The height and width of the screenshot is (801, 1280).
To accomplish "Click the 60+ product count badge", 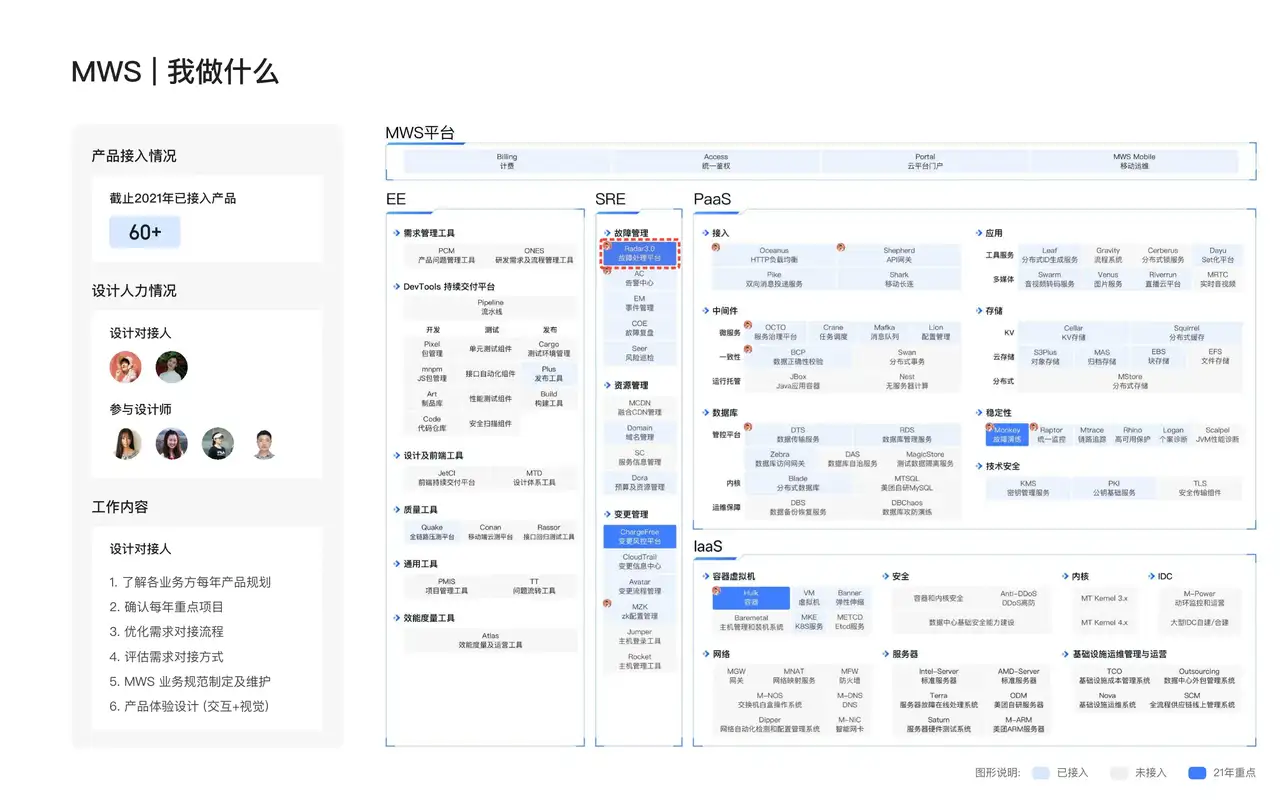I will (x=145, y=232).
